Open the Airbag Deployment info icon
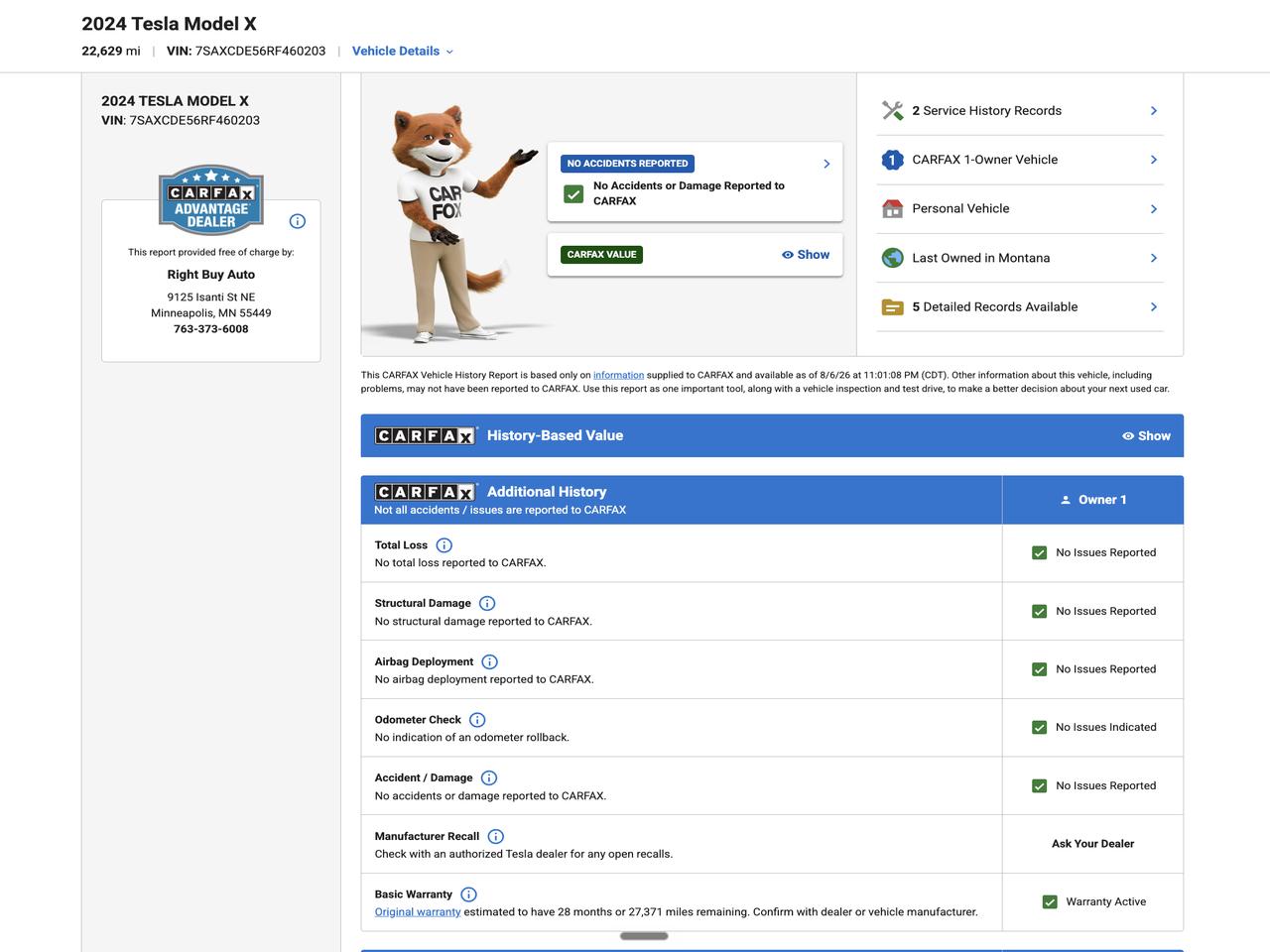Viewport: 1270px width, 952px height. coord(490,661)
